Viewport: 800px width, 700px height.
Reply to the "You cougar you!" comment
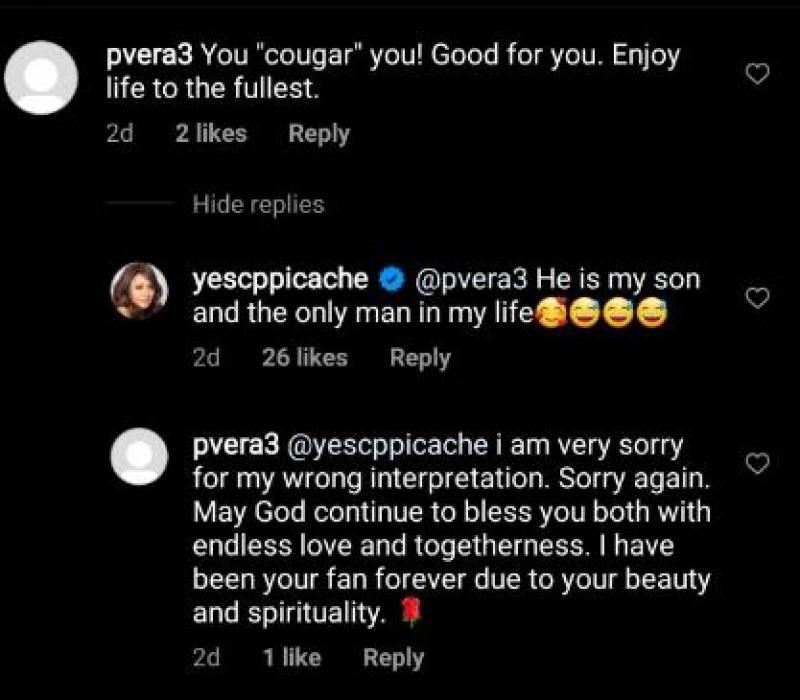[319, 134]
